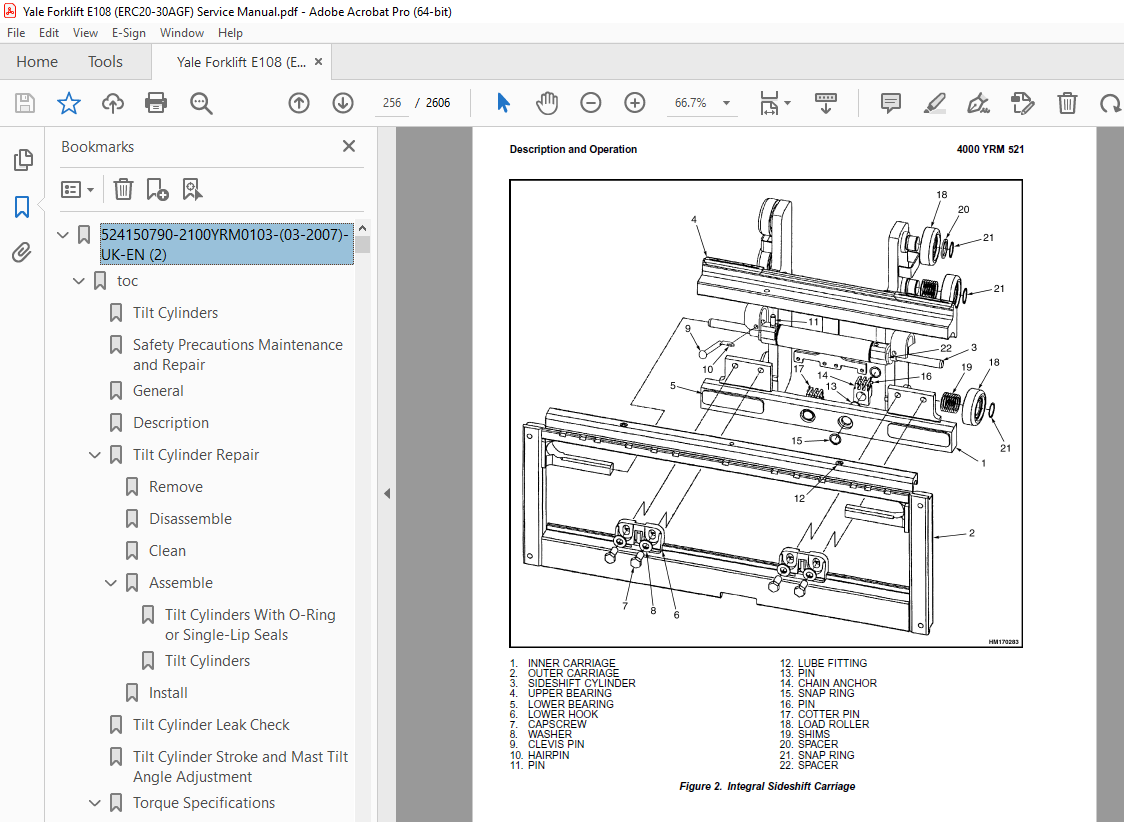This screenshot has width=1124, height=822.
Task: Go to the next page
Action: pos(343,103)
